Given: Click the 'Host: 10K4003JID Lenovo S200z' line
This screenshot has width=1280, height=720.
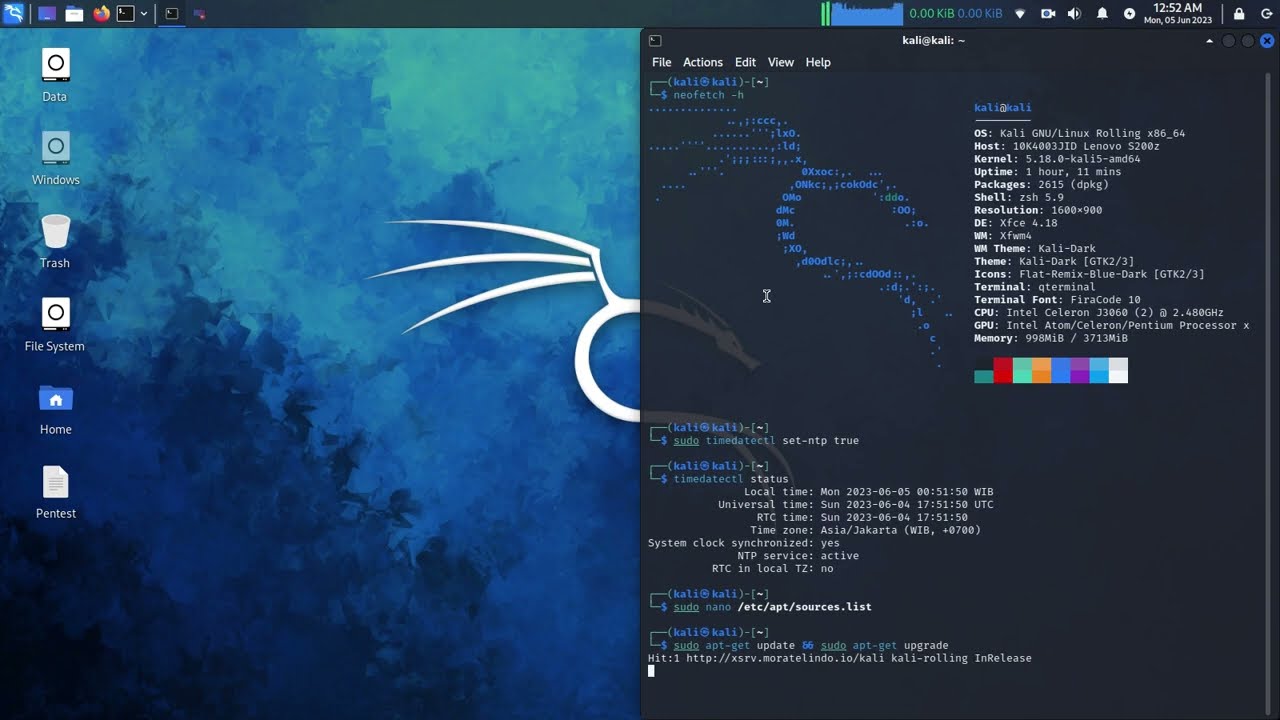Looking at the screenshot, I should (x=1067, y=146).
